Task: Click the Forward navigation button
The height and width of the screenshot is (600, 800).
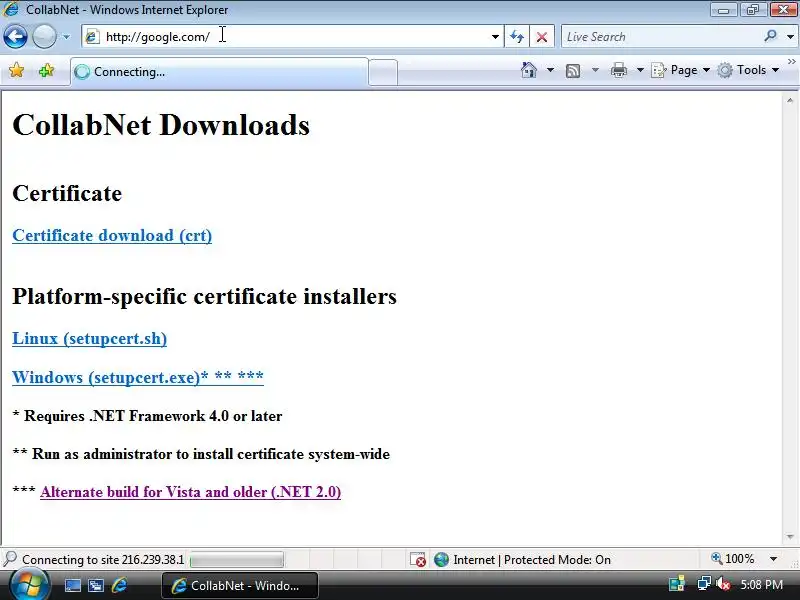Action: tap(44, 37)
